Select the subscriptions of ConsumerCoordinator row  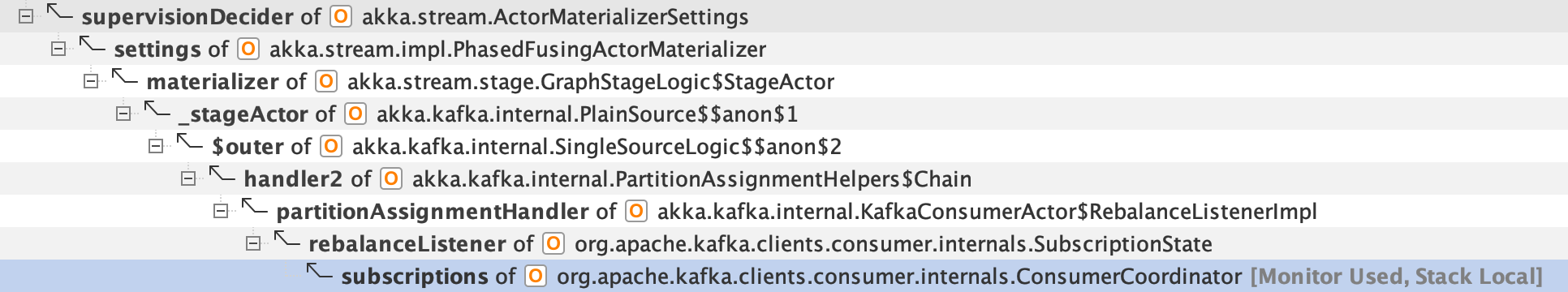click(784, 276)
